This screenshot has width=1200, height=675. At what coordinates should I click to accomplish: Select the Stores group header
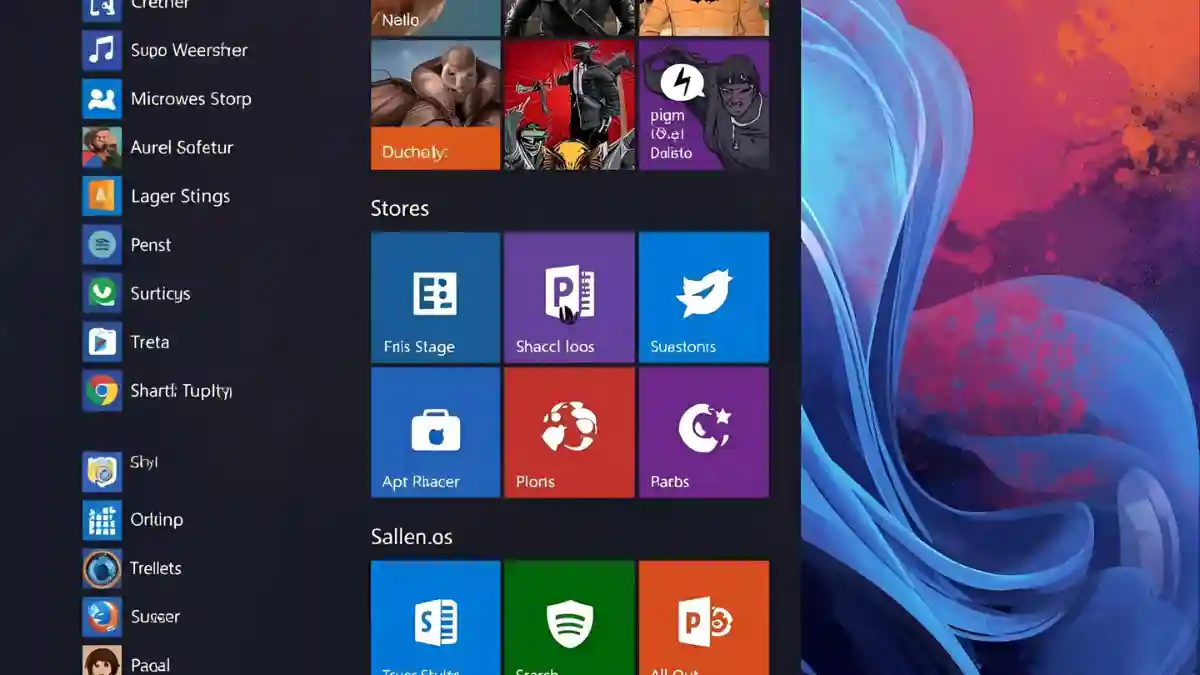(x=399, y=208)
